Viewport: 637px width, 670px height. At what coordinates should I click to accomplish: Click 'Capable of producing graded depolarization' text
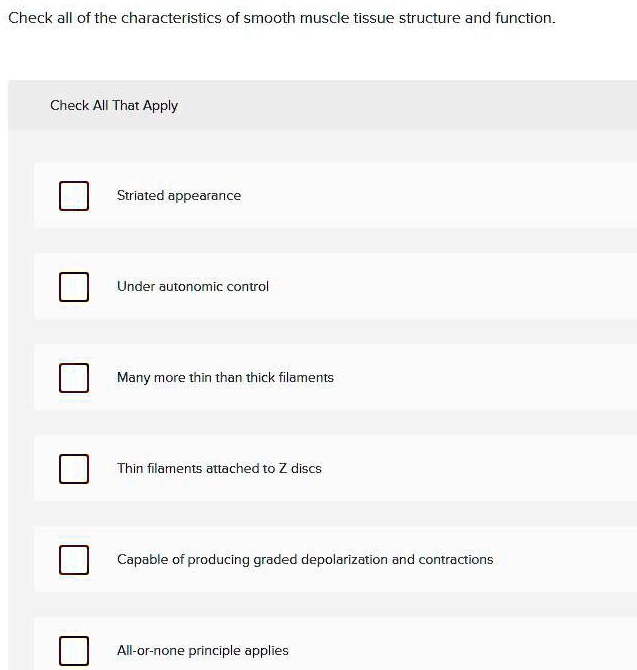[x=305, y=560]
